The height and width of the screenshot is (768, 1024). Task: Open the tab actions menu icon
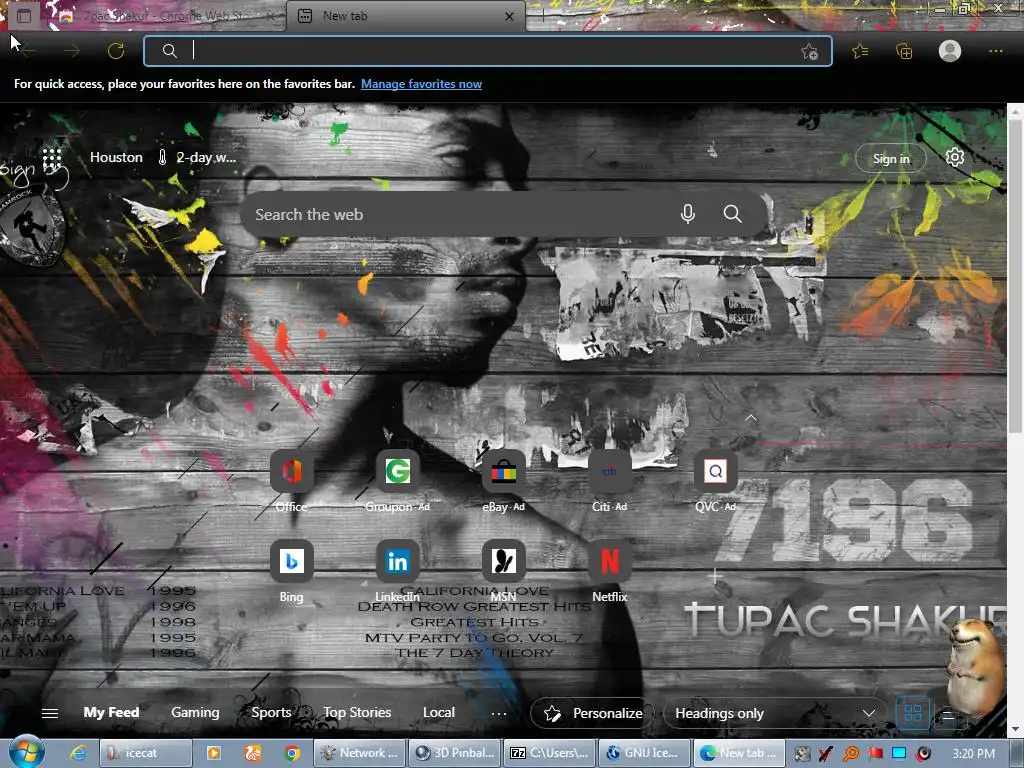point(24,16)
